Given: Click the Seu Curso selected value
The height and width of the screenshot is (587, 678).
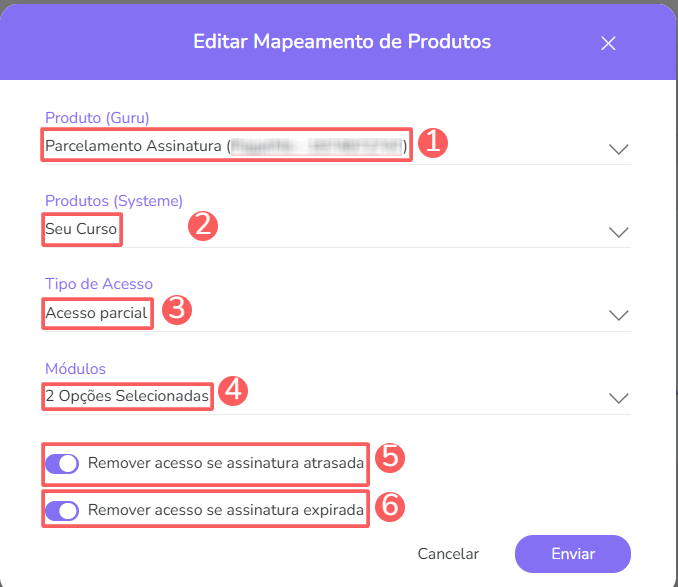Looking at the screenshot, I should (82, 230).
